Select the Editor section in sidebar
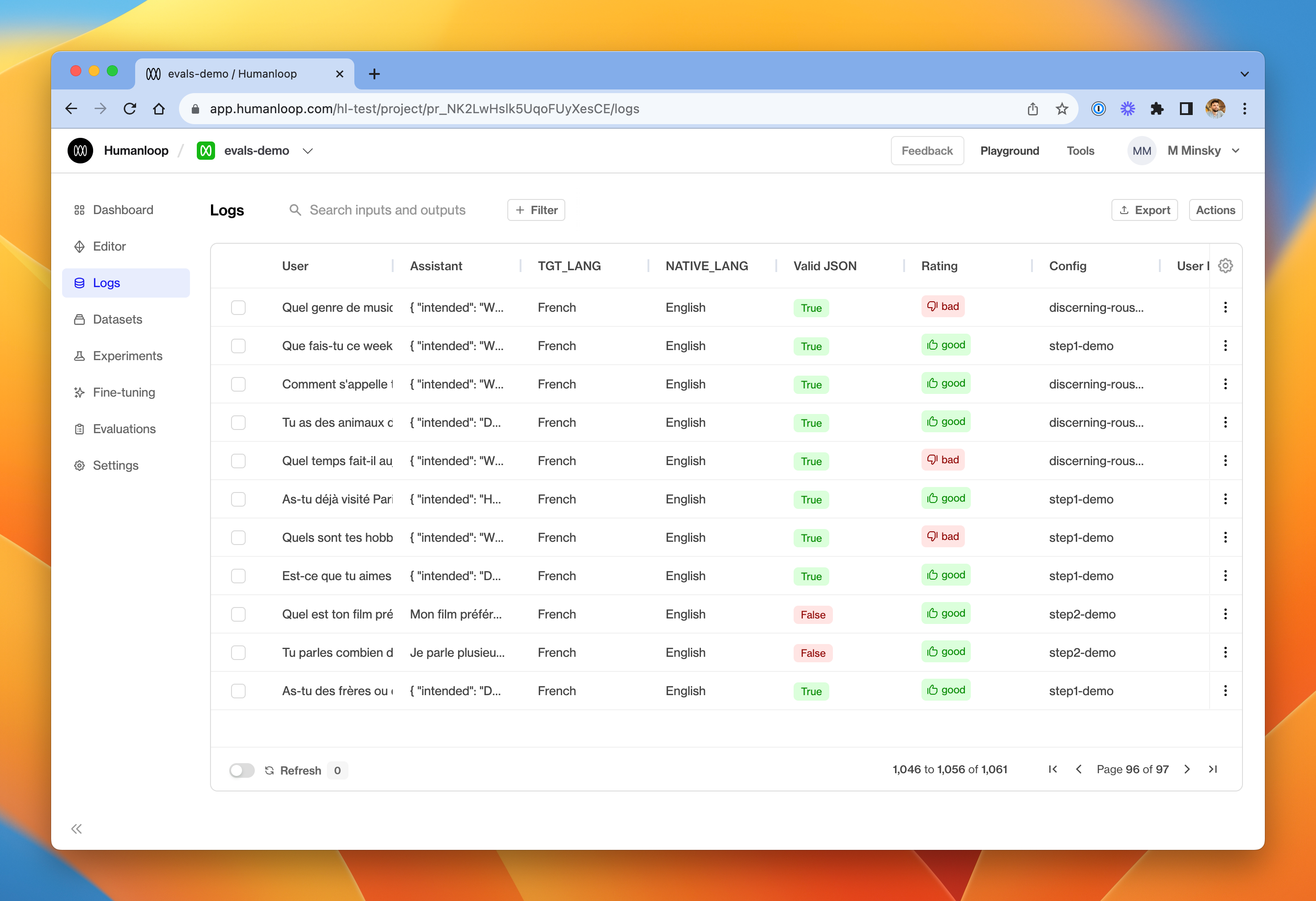The width and height of the screenshot is (1316, 901). click(108, 246)
